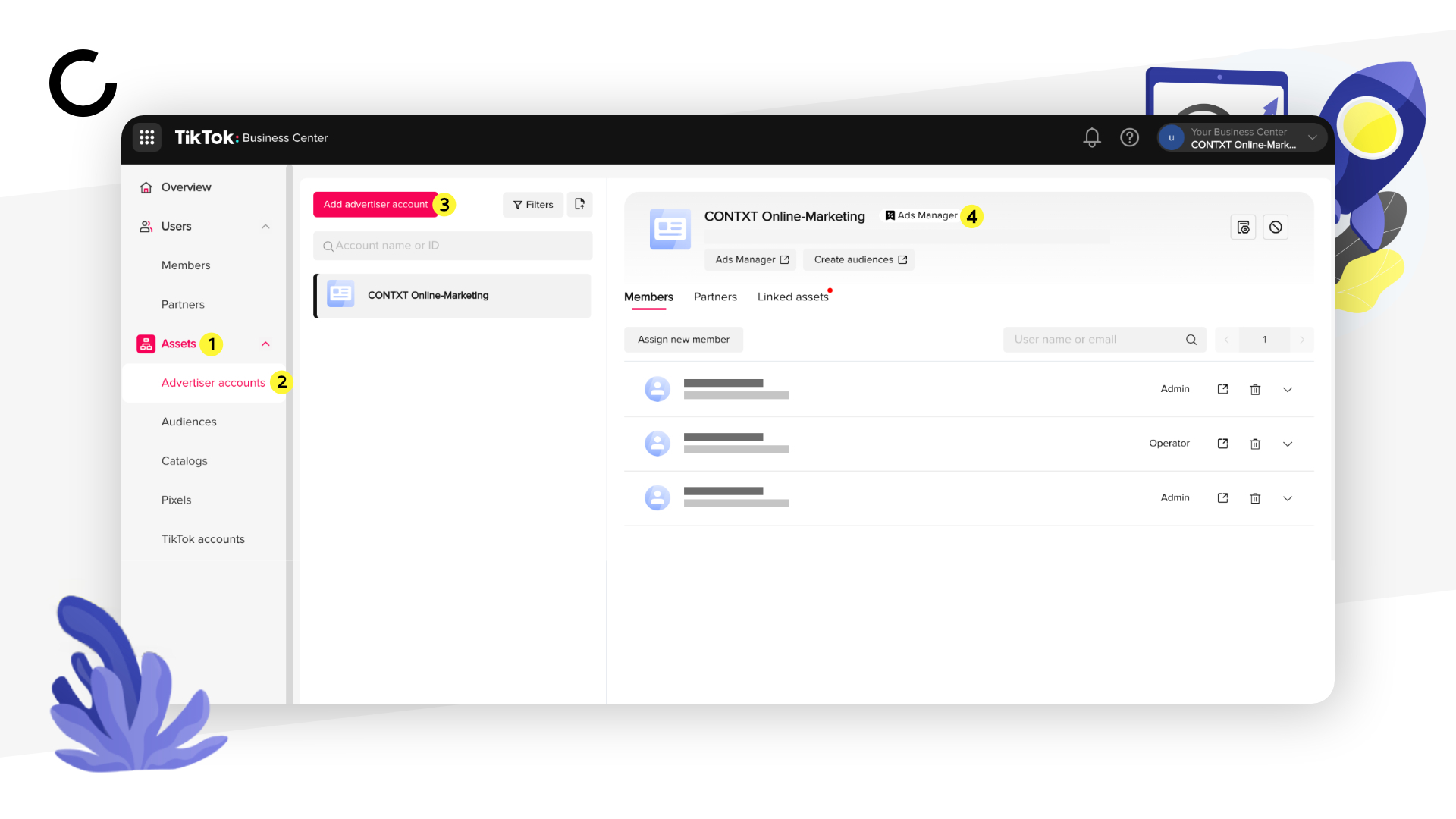The height and width of the screenshot is (819, 1456).
Task: Expand the Operator member row
Action: pos(1288,444)
